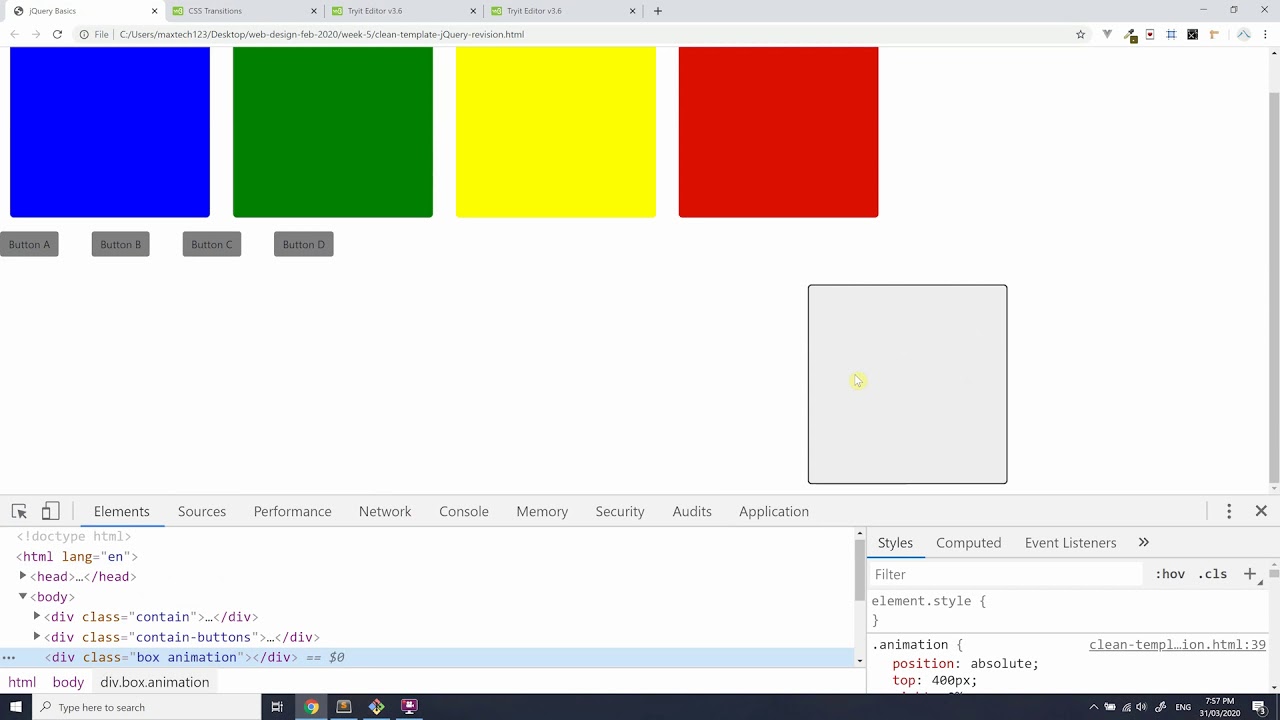The width and height of the screenshot is (1280, 720).
Task: Open the Vue devtools extension icon
Action: [1107, 34]
